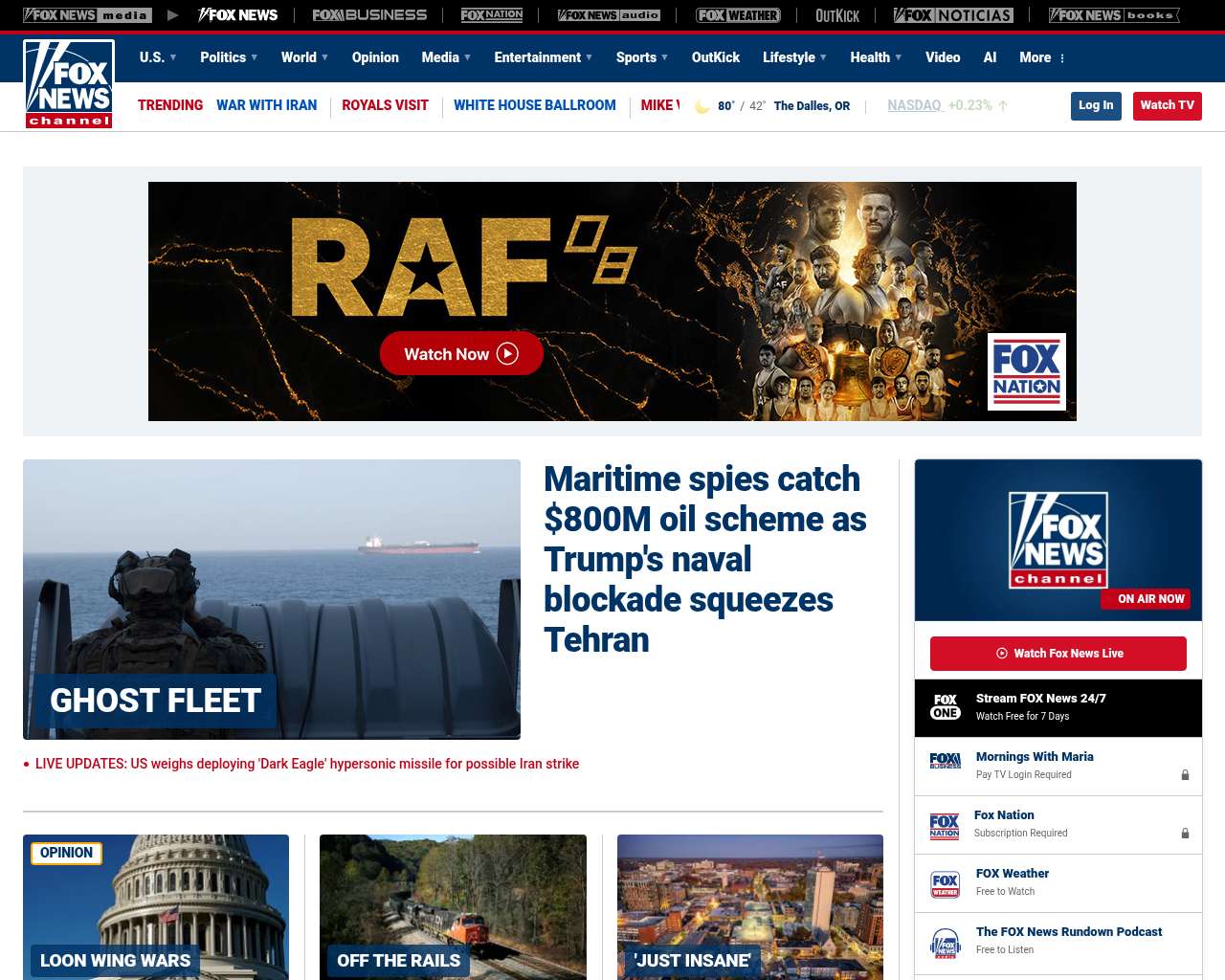Open the Fox Weather logo in top bar

pos(738,15)
